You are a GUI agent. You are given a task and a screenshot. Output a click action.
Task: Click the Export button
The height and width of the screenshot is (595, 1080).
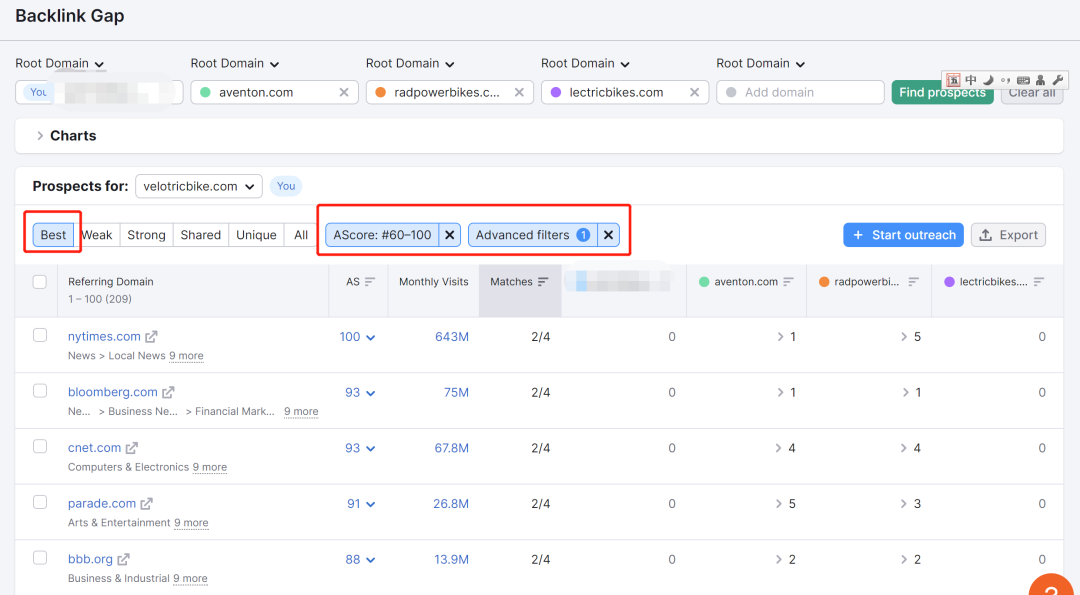[x=1008, y=235]
